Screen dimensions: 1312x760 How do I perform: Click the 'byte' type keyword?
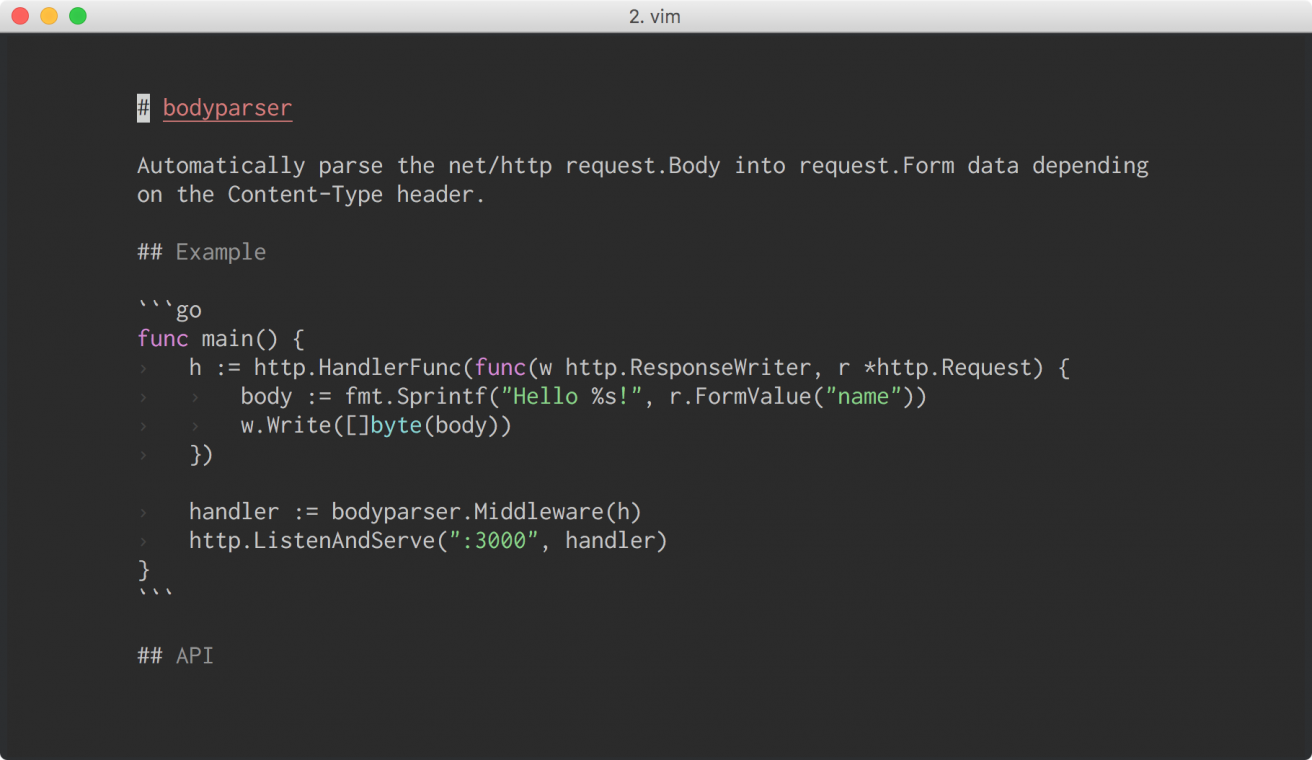click(x=397, y=426)
